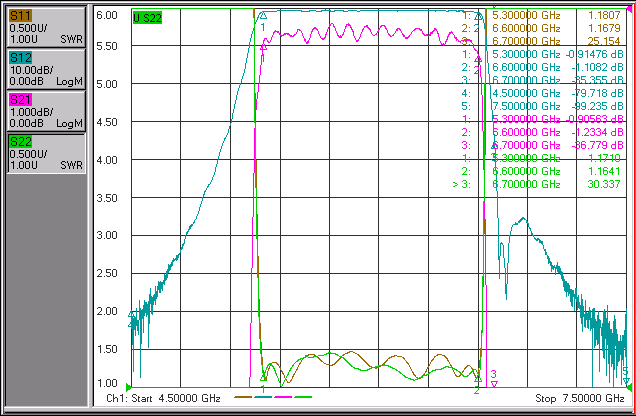
Task: Click the green reference arrow at left axis bottom
Action: (x=129, y=387)
